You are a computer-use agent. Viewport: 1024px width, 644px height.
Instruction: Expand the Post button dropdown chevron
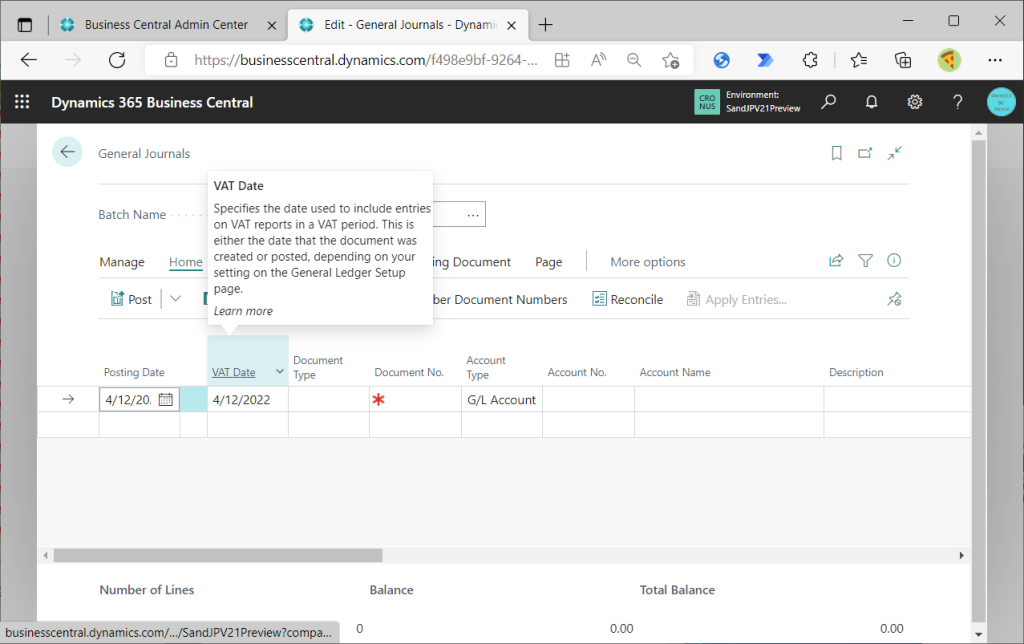coord(176,299)
